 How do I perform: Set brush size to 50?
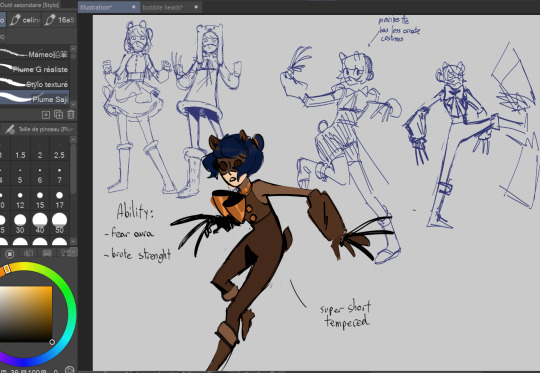tap(59, 223)
